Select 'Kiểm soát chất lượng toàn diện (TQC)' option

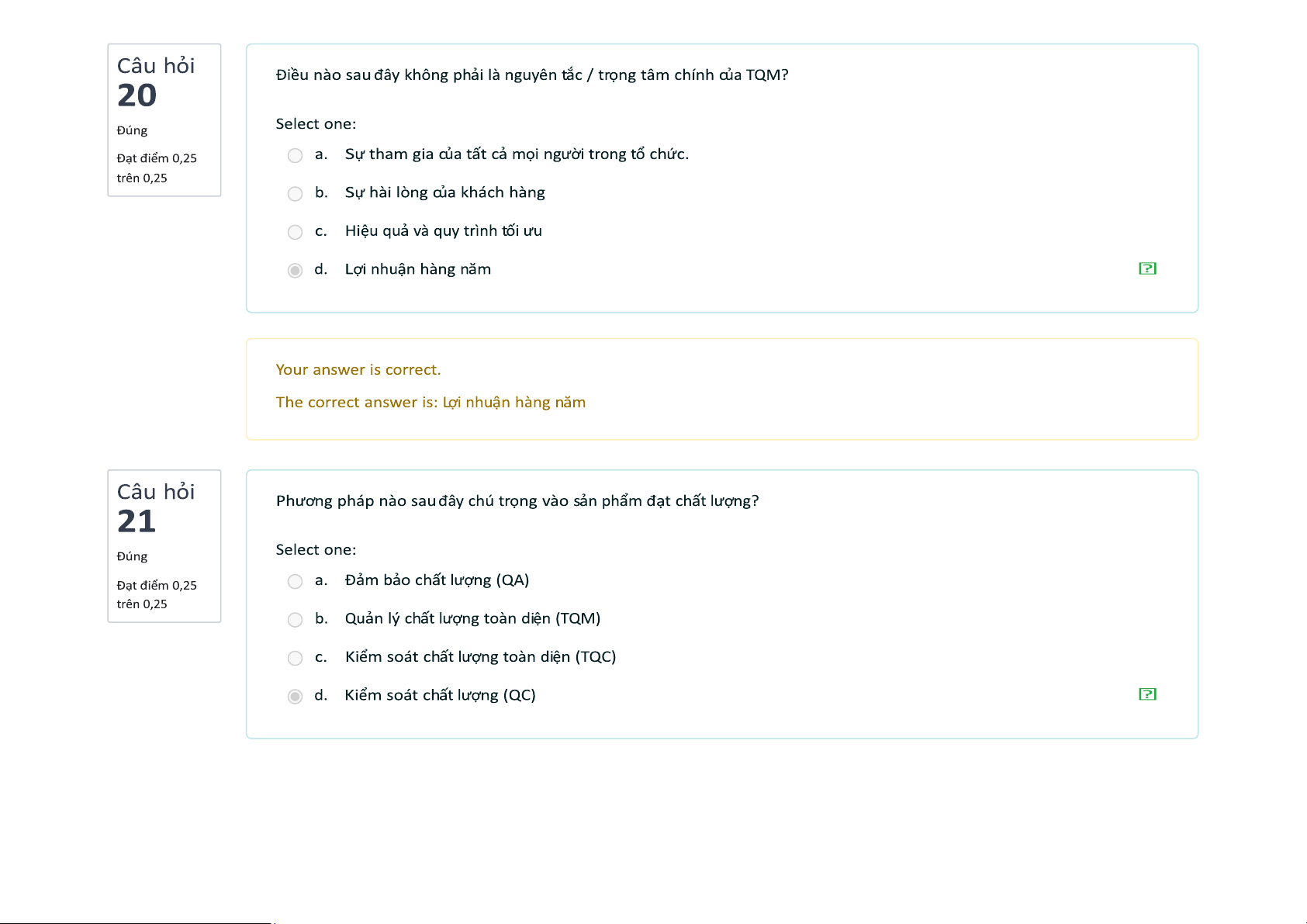pyautogui.click(x=295, y=658)
